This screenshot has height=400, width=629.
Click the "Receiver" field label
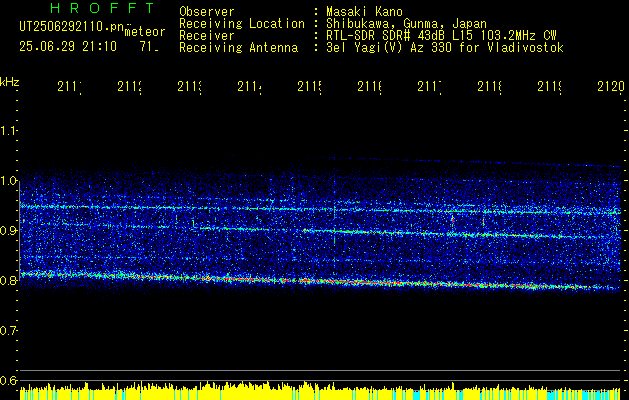pyautogui.click(x=207, y=36)
